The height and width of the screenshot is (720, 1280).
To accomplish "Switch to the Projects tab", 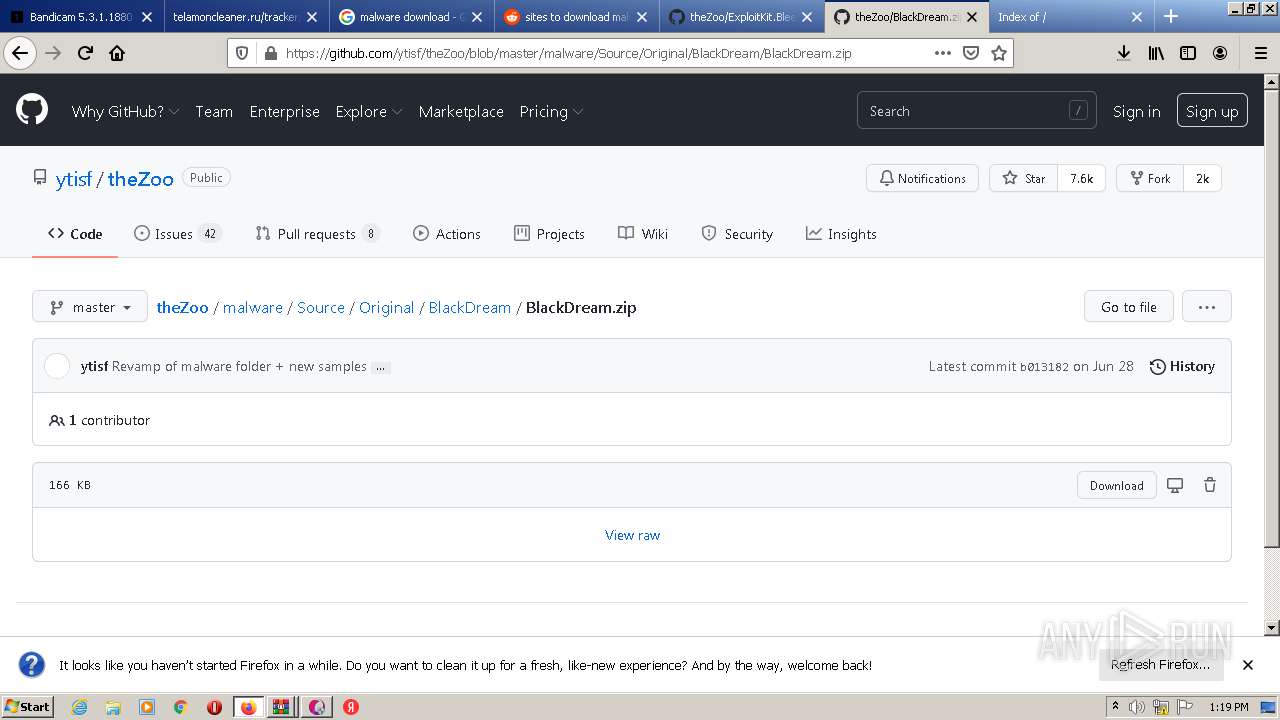I will 549,234.
